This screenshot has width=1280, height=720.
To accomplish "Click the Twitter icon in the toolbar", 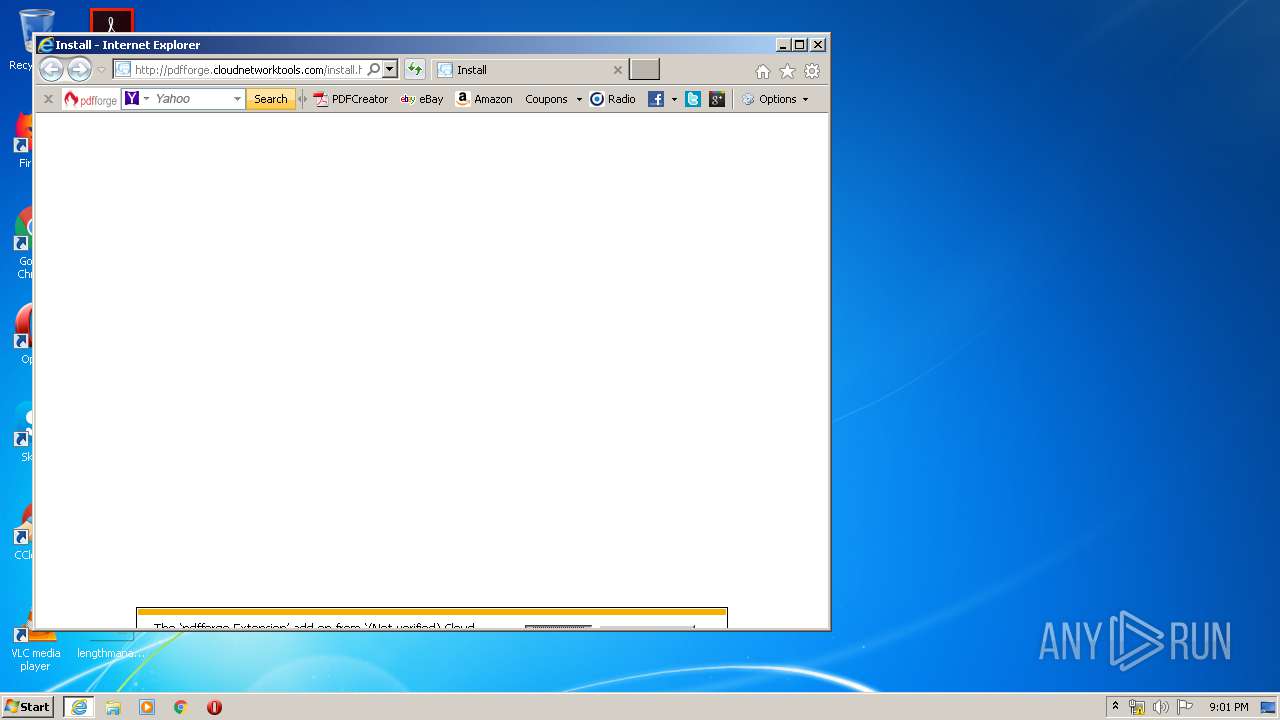I will tap(693, 99).
